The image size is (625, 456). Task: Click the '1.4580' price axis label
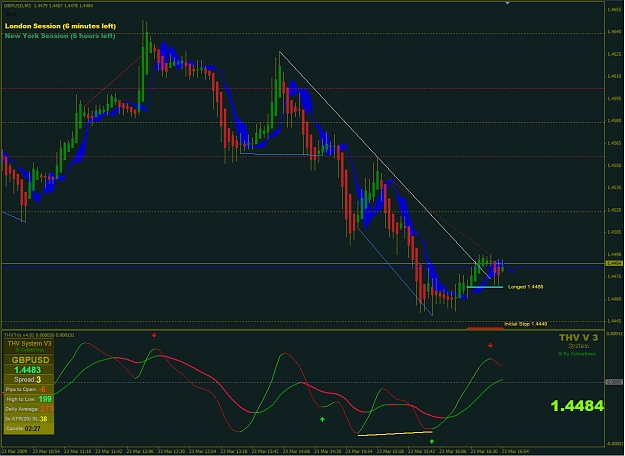614,120
